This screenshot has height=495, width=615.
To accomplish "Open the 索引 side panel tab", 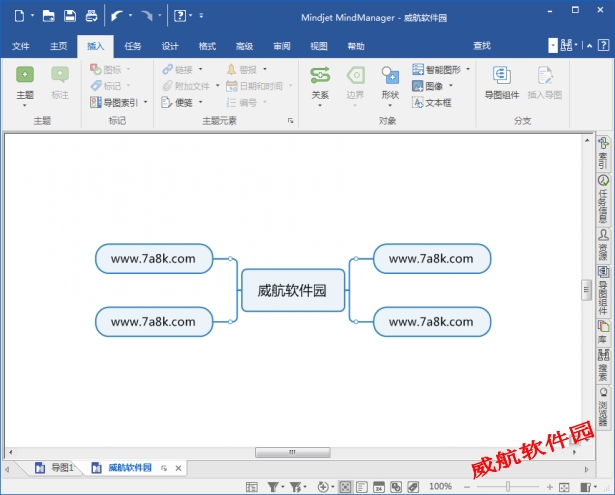I will click(603, 153).
